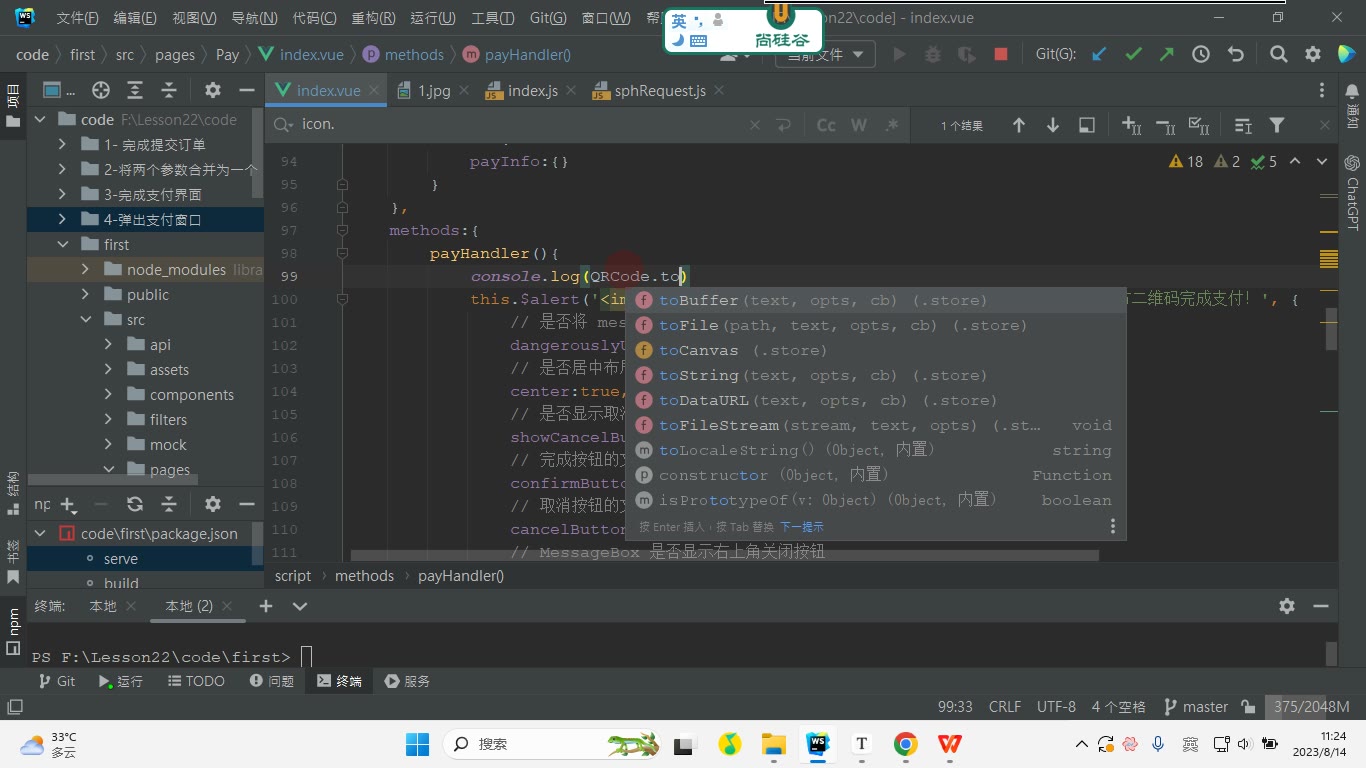Screen dimensions: 1366x768
Task: Expand the node_modules folder
Action: point(85,270)
